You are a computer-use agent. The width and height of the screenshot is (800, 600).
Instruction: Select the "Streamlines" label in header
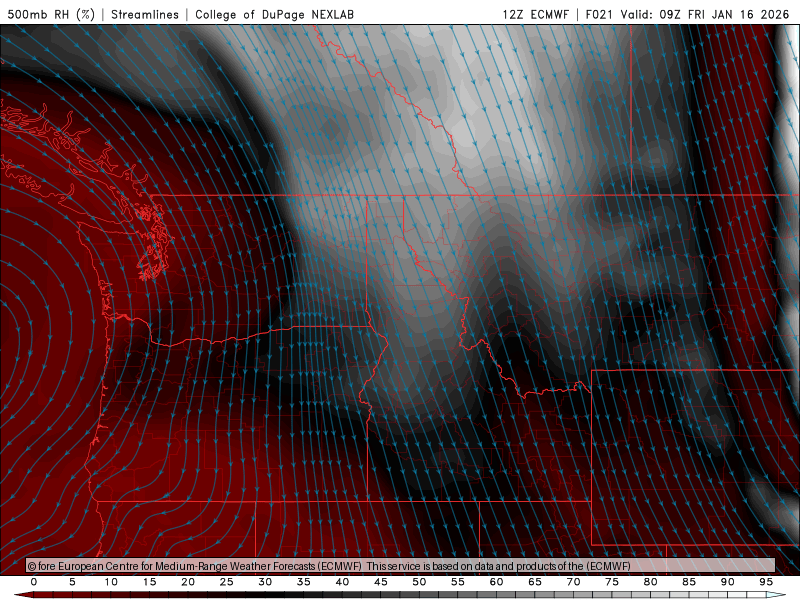click(x=145, y=14)
